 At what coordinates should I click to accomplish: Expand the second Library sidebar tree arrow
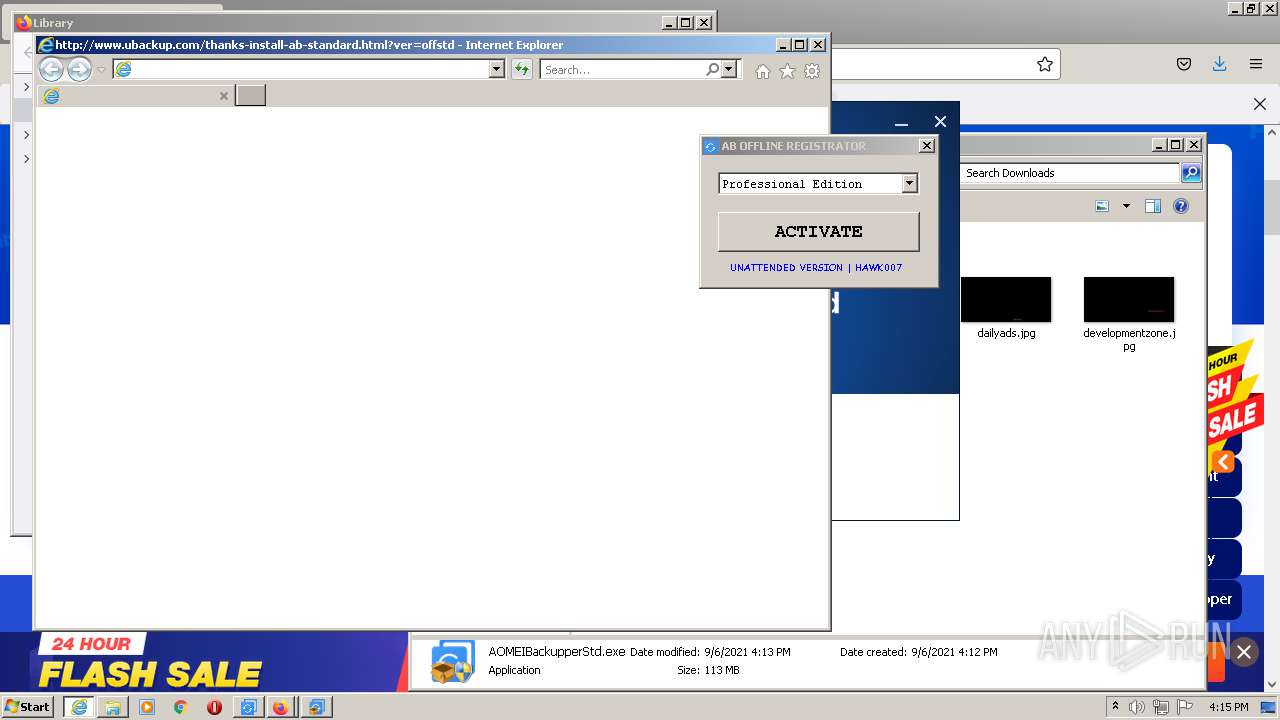coord(26,133)
